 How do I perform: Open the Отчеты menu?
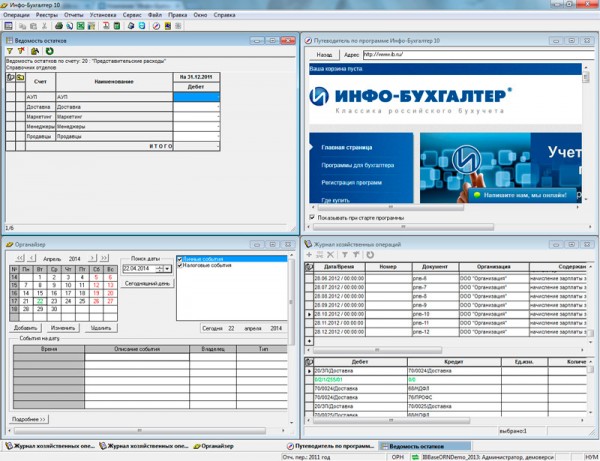pyautogui.click(x=74, y=15)
